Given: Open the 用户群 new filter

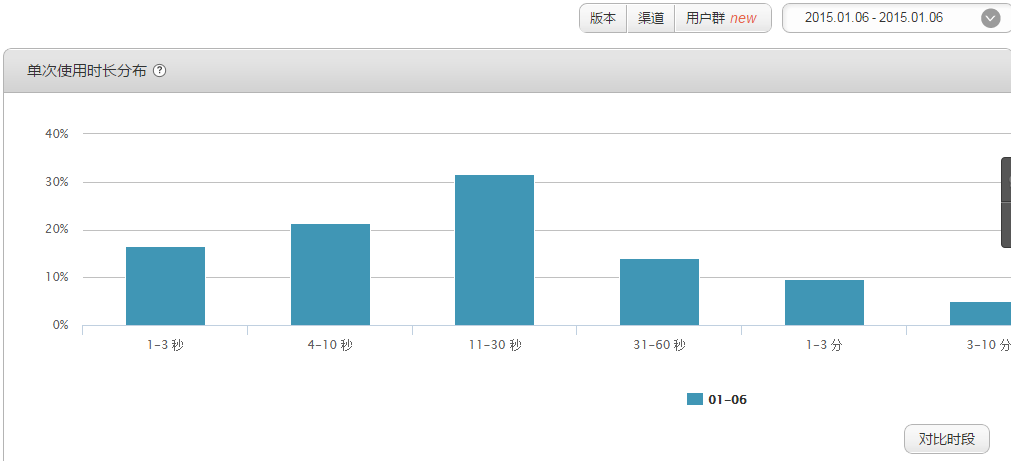Looking at the screenshot, I should pos(723,18).
